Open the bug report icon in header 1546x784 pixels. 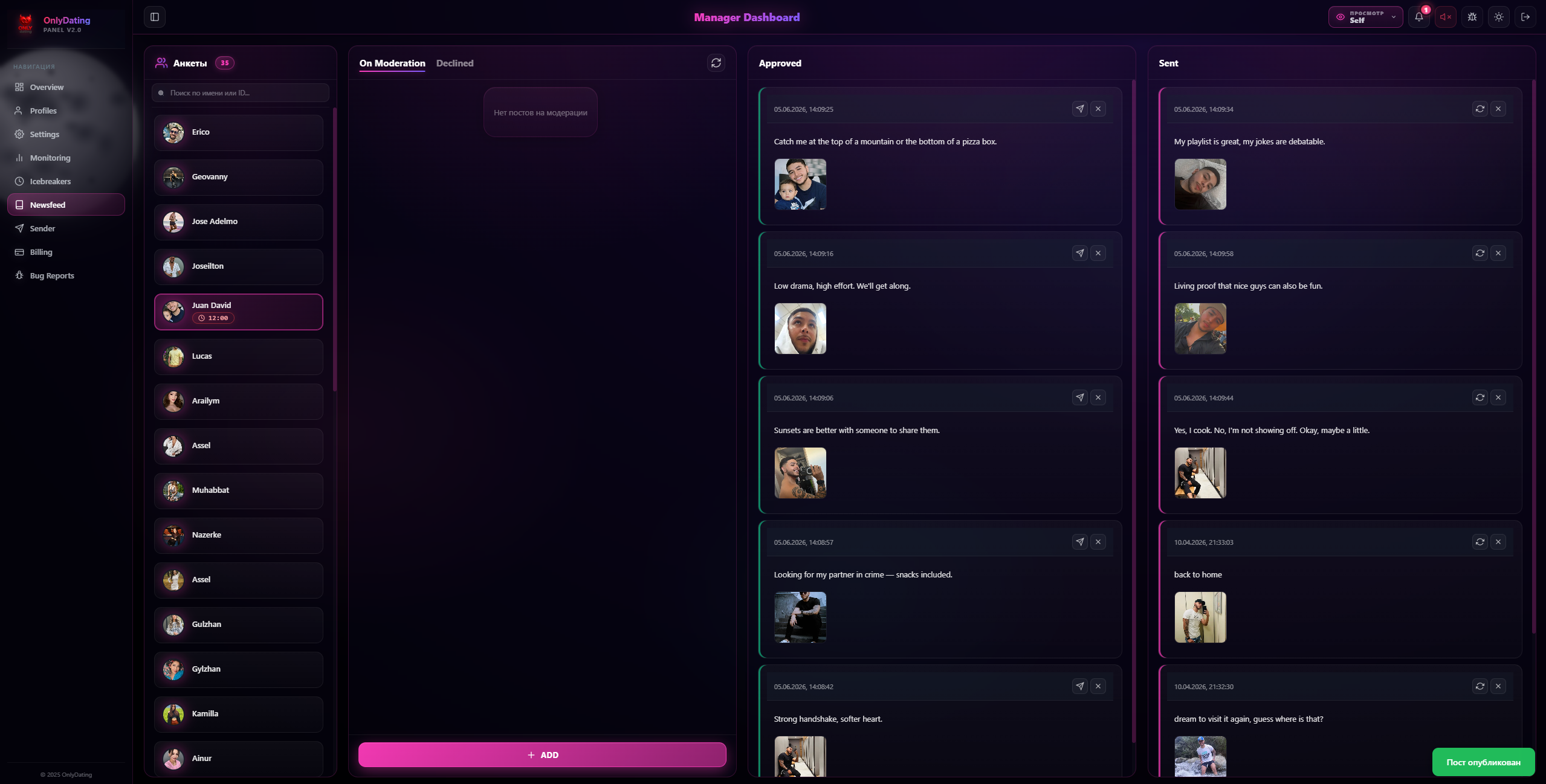click(x=1472, y=17)
